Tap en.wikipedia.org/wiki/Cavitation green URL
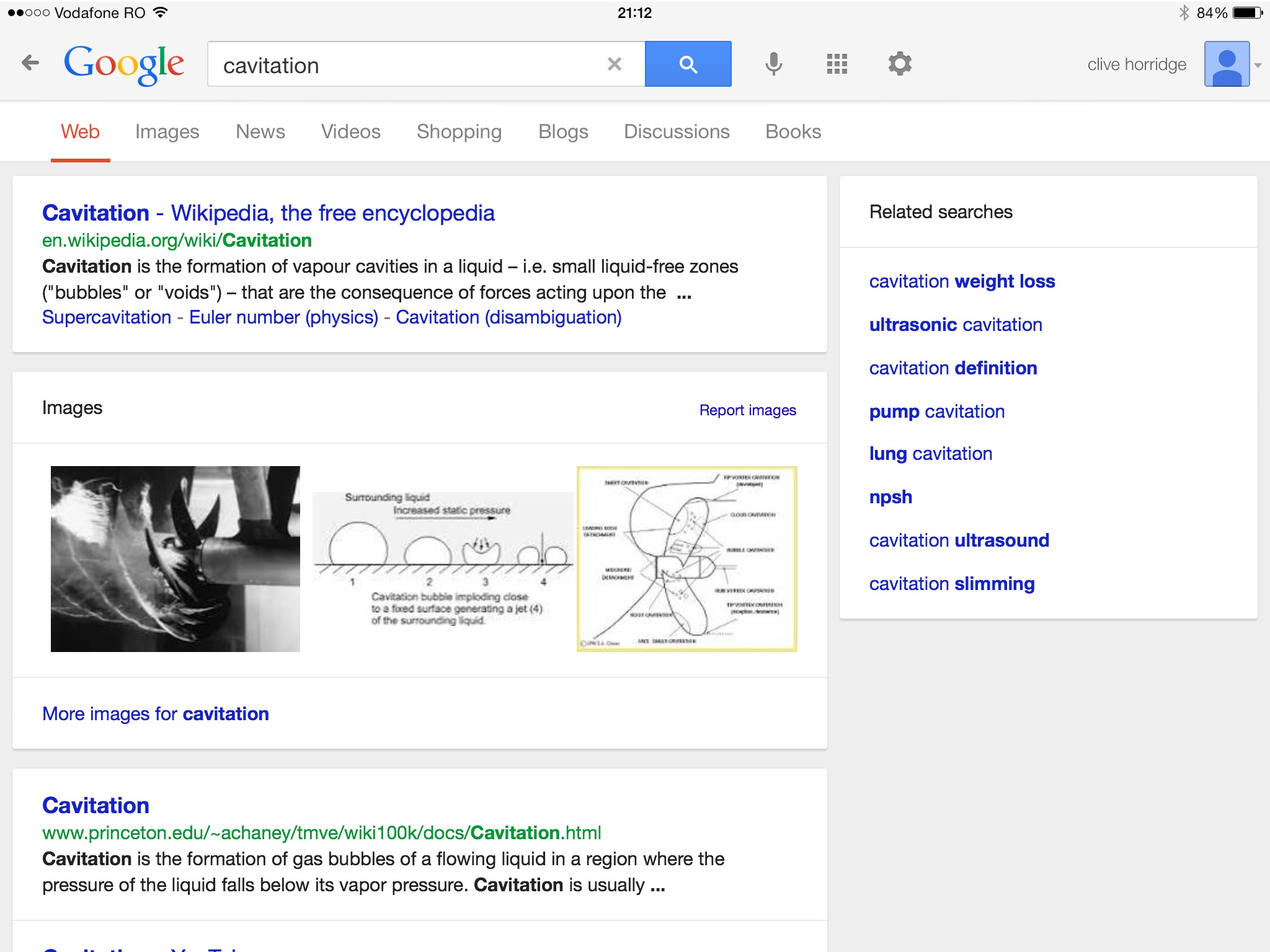 point(177,240)
